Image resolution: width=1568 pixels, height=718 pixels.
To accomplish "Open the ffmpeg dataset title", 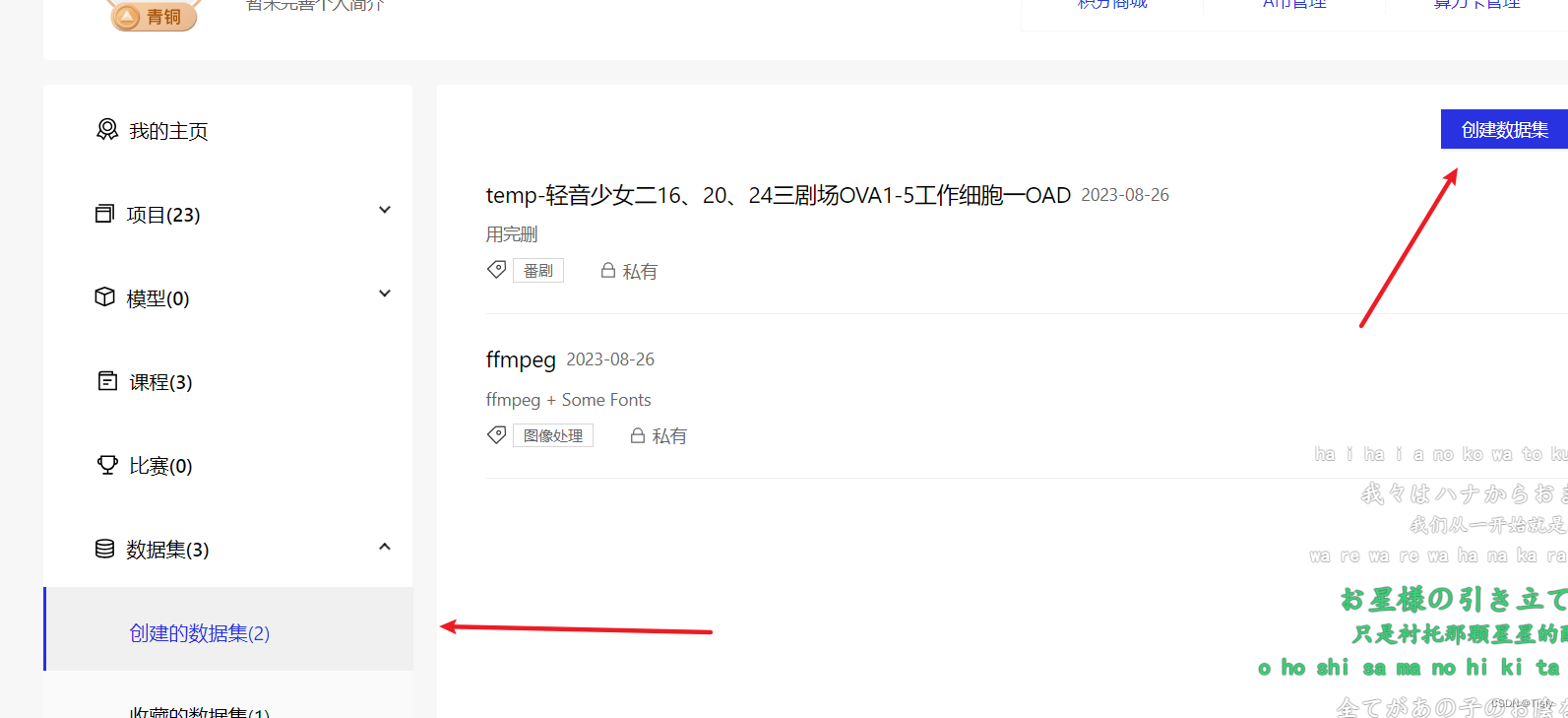I will pyautogui.click(x=521, y=360).
